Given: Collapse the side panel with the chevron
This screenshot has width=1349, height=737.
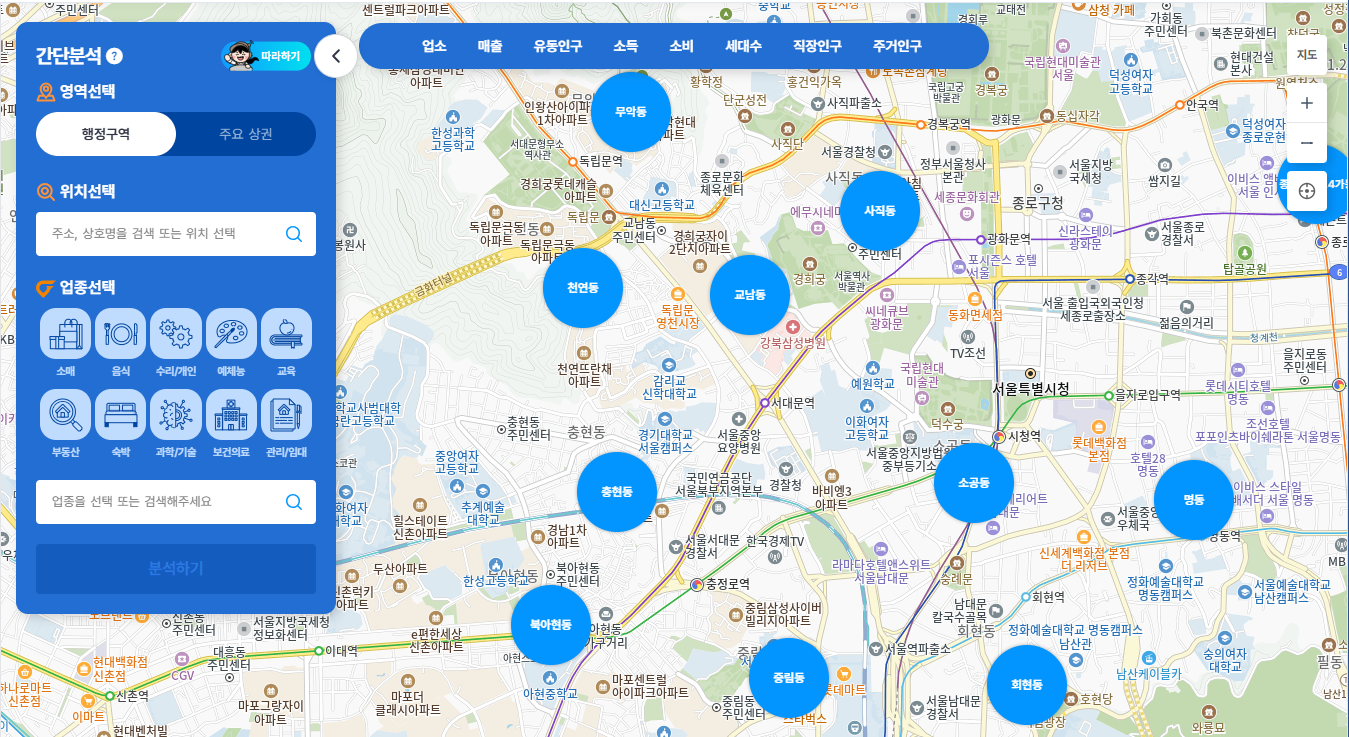Looking at the screenshot, I should click(336, 57).
